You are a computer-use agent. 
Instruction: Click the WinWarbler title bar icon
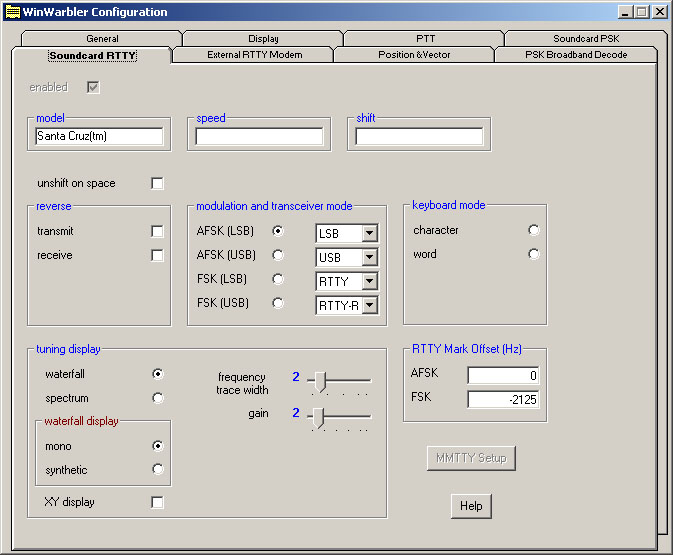(x=13, y=12)
